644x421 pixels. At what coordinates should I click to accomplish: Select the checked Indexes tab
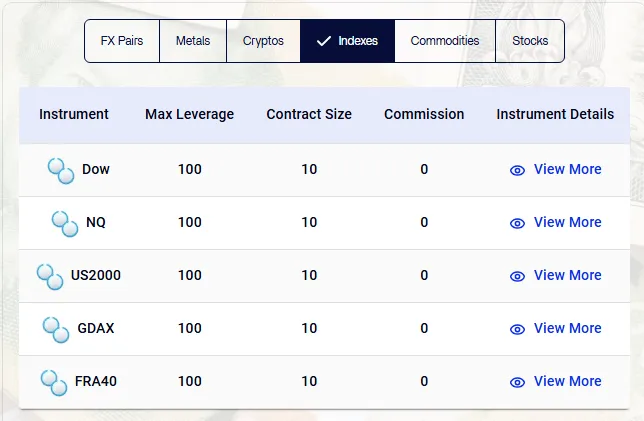(x=347, y=41)
